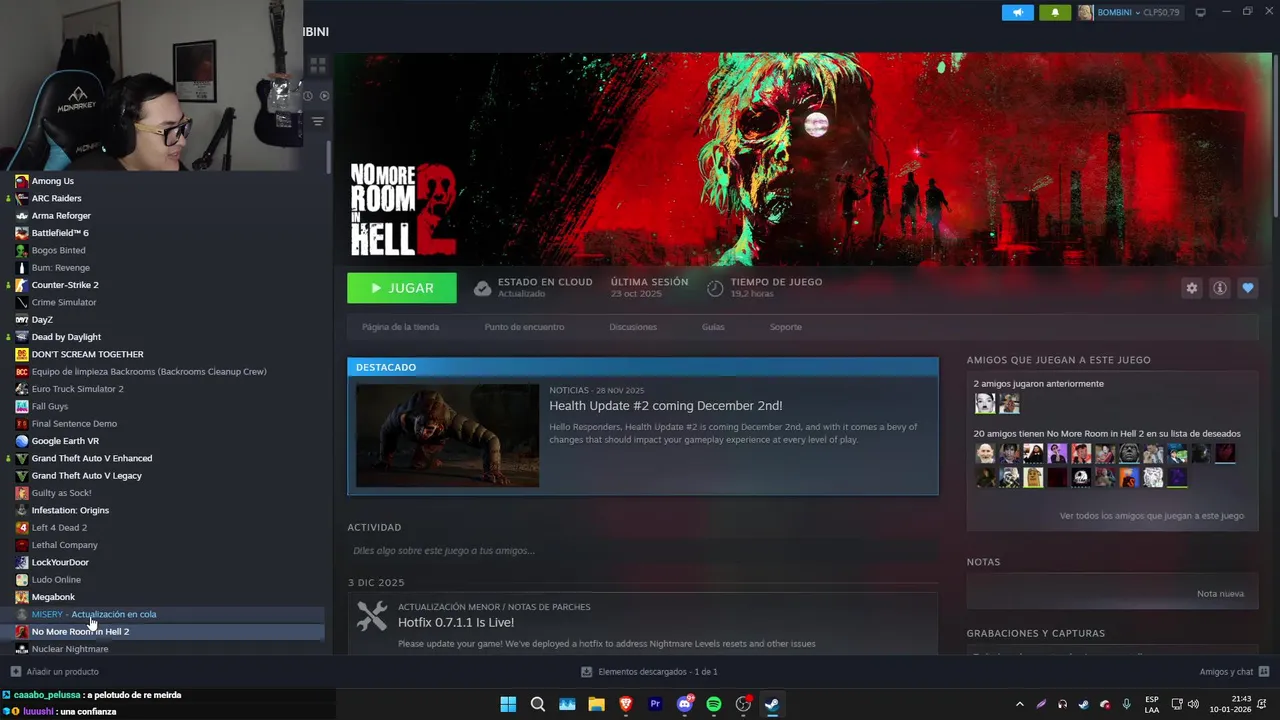Open Spotify from the taskbar
The height and width of the screenshot is (720, 1280).
click(x=714, y=704)
